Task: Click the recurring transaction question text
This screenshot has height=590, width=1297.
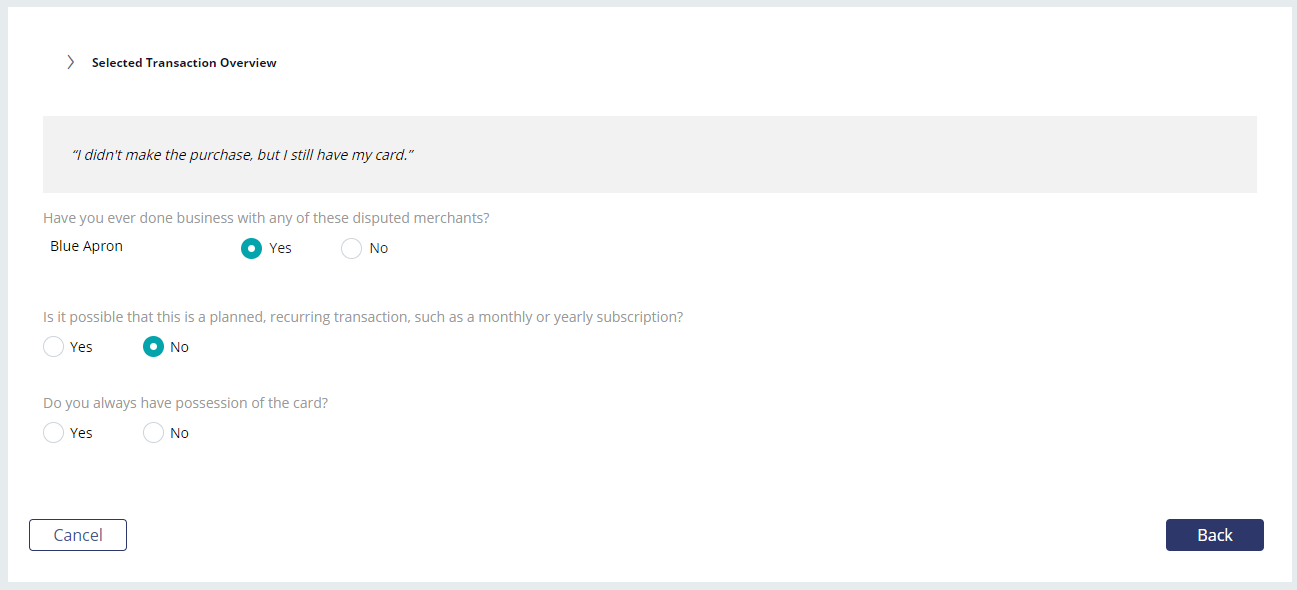Action: pyautogui.click(x=363, y=317)
